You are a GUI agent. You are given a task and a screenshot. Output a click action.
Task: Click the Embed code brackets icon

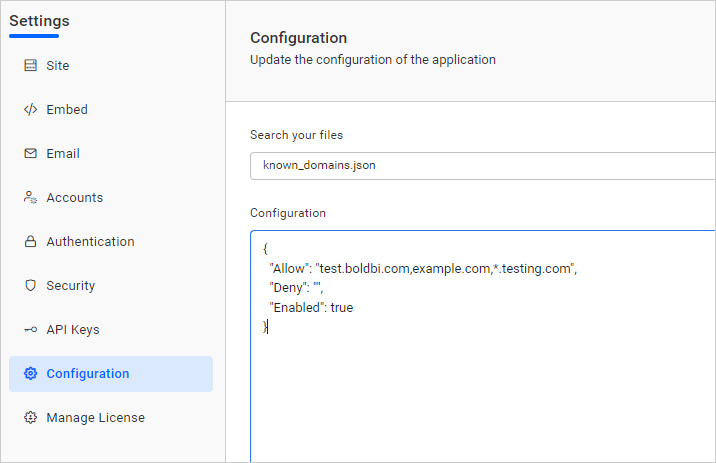click(x=31, y=110)
